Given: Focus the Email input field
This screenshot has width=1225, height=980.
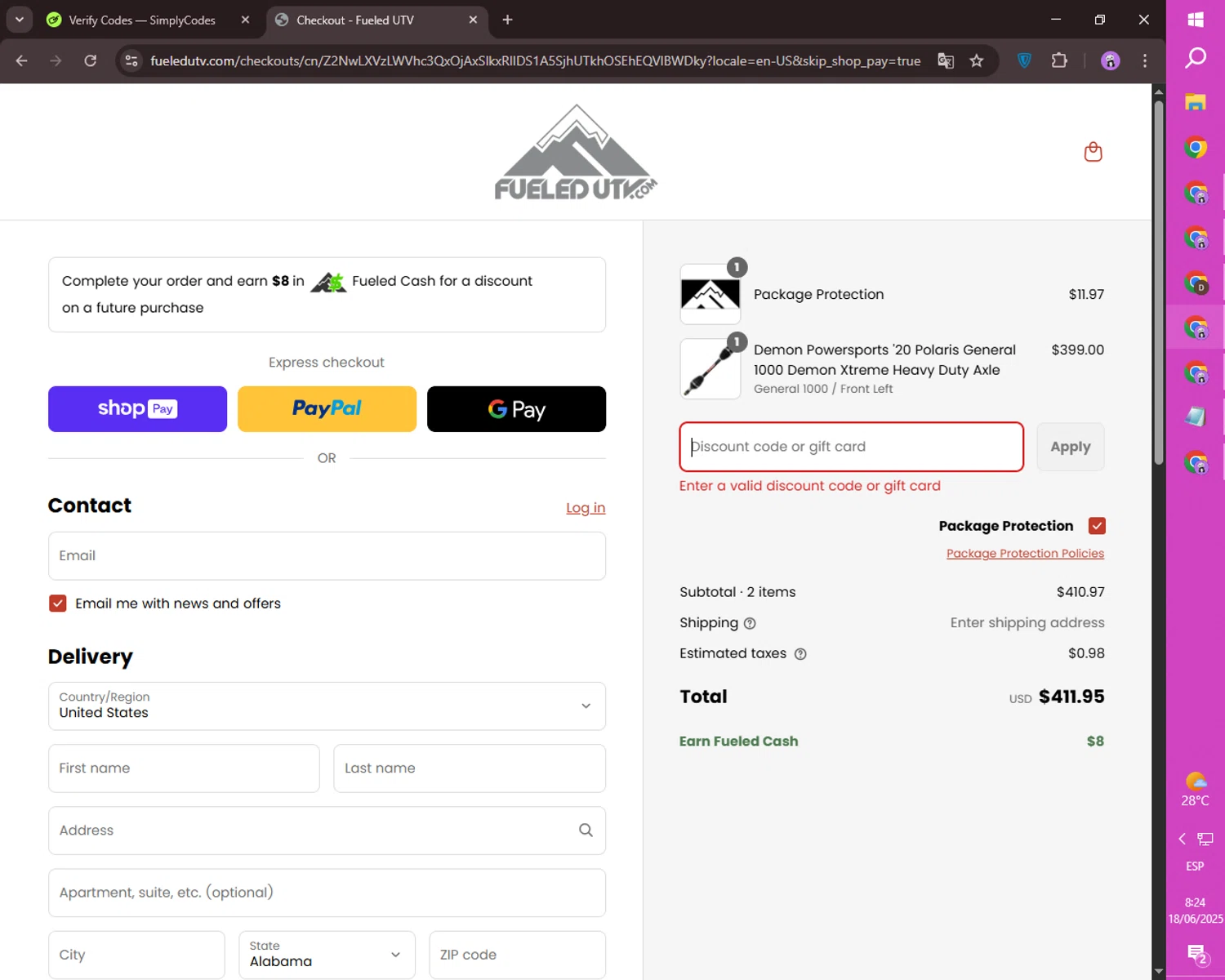Looking at the screenshot, I should 327,556.
